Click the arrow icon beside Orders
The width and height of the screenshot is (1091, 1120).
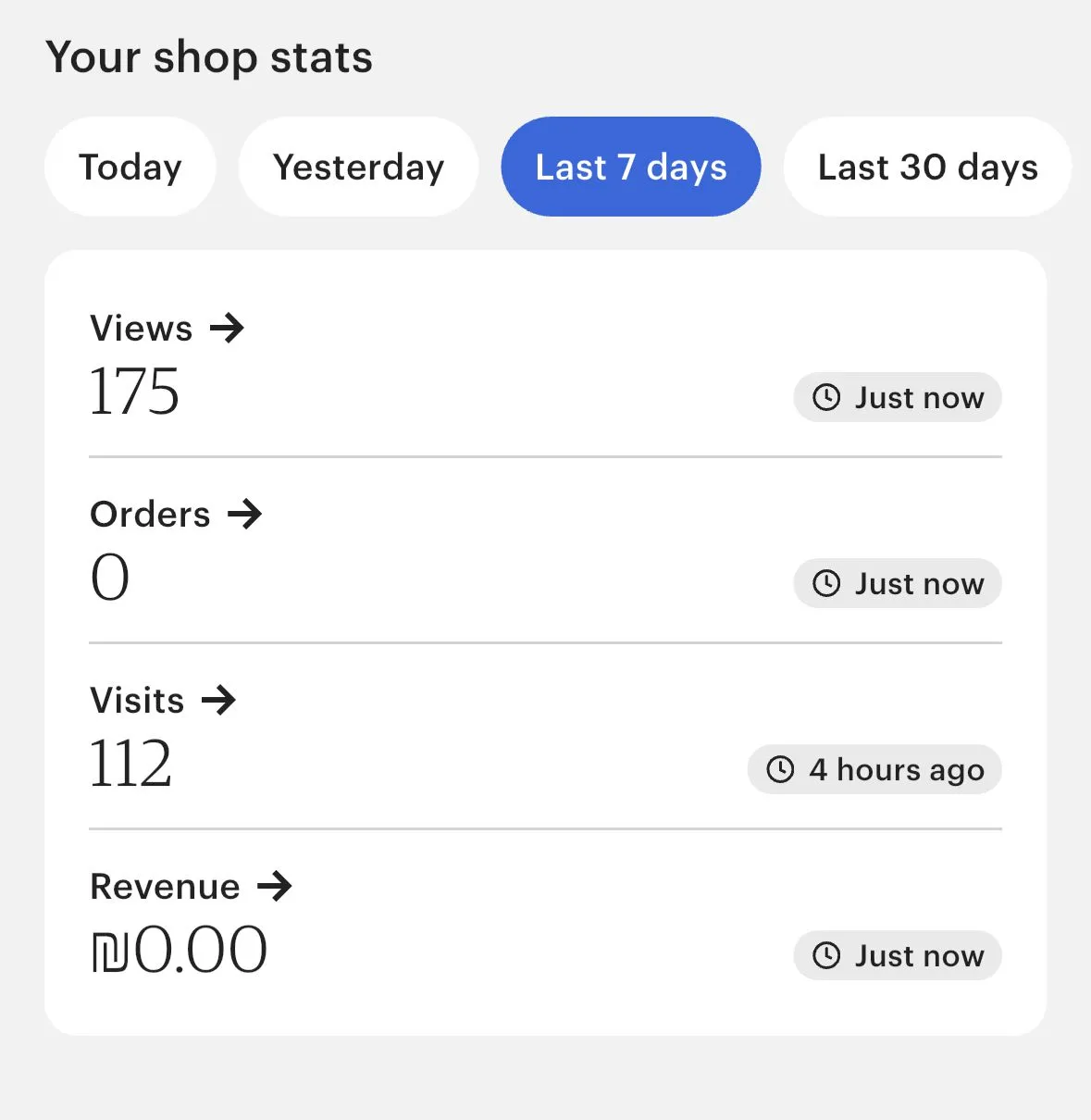tap(245, 515)
